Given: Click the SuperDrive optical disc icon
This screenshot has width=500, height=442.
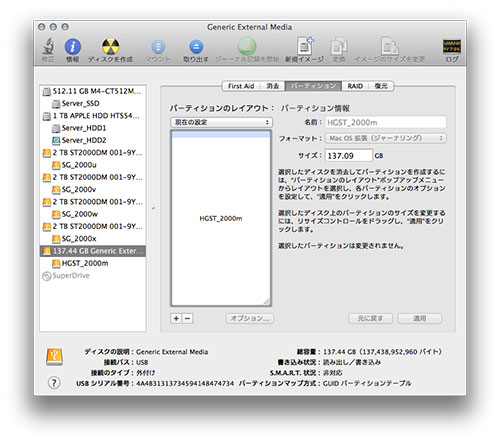Looking at the screenshot, I should point(46,276).
